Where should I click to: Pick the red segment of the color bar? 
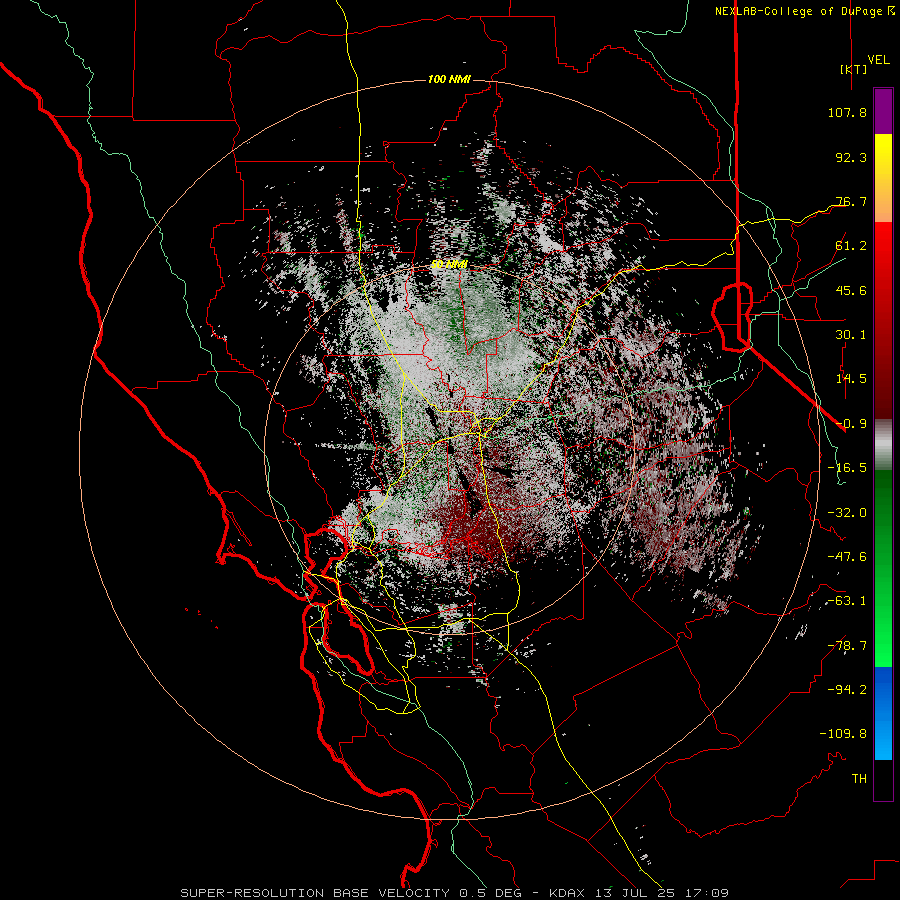tap(883, 320)
